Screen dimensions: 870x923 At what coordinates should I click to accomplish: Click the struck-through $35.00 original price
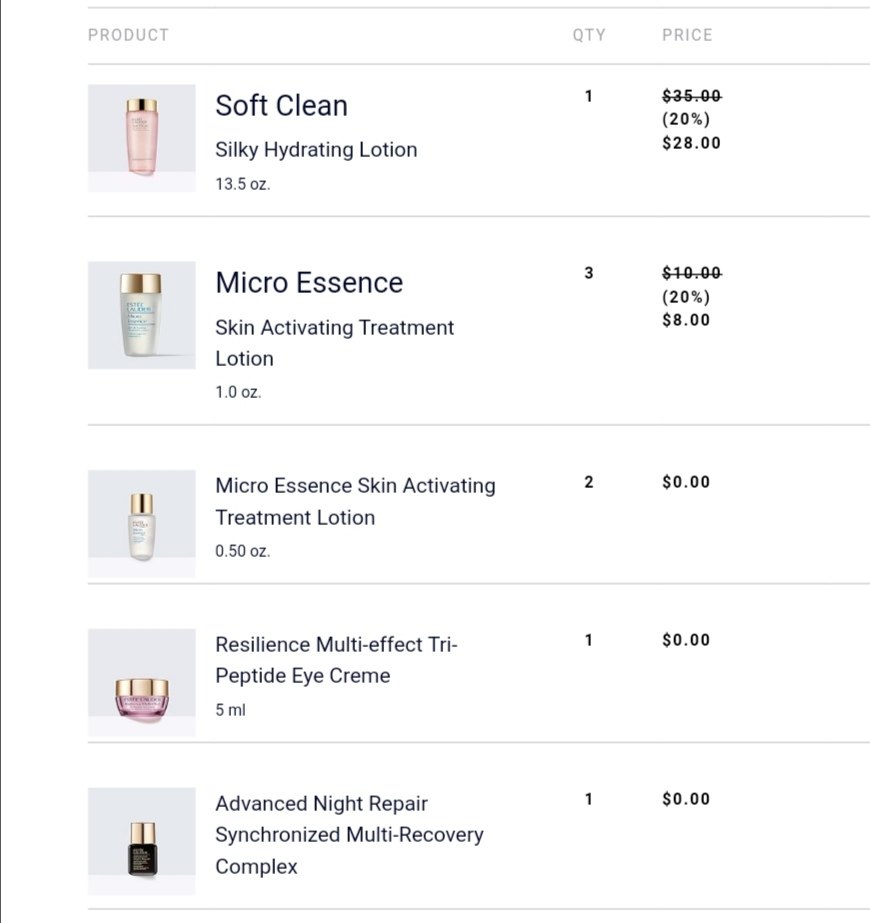click(692, 96)
